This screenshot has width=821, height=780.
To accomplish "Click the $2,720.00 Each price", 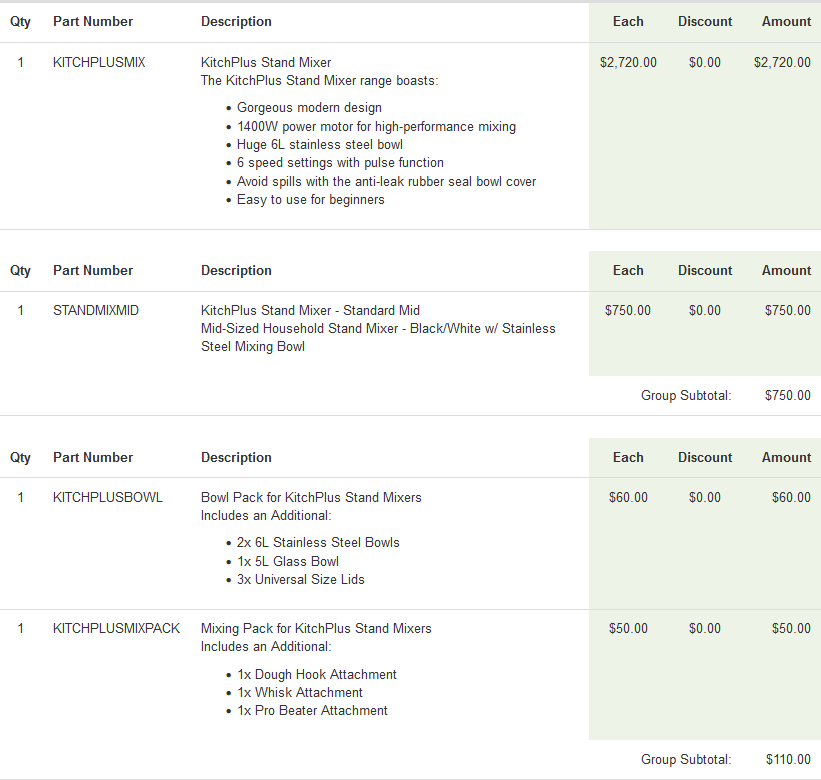I will (628, 62).
